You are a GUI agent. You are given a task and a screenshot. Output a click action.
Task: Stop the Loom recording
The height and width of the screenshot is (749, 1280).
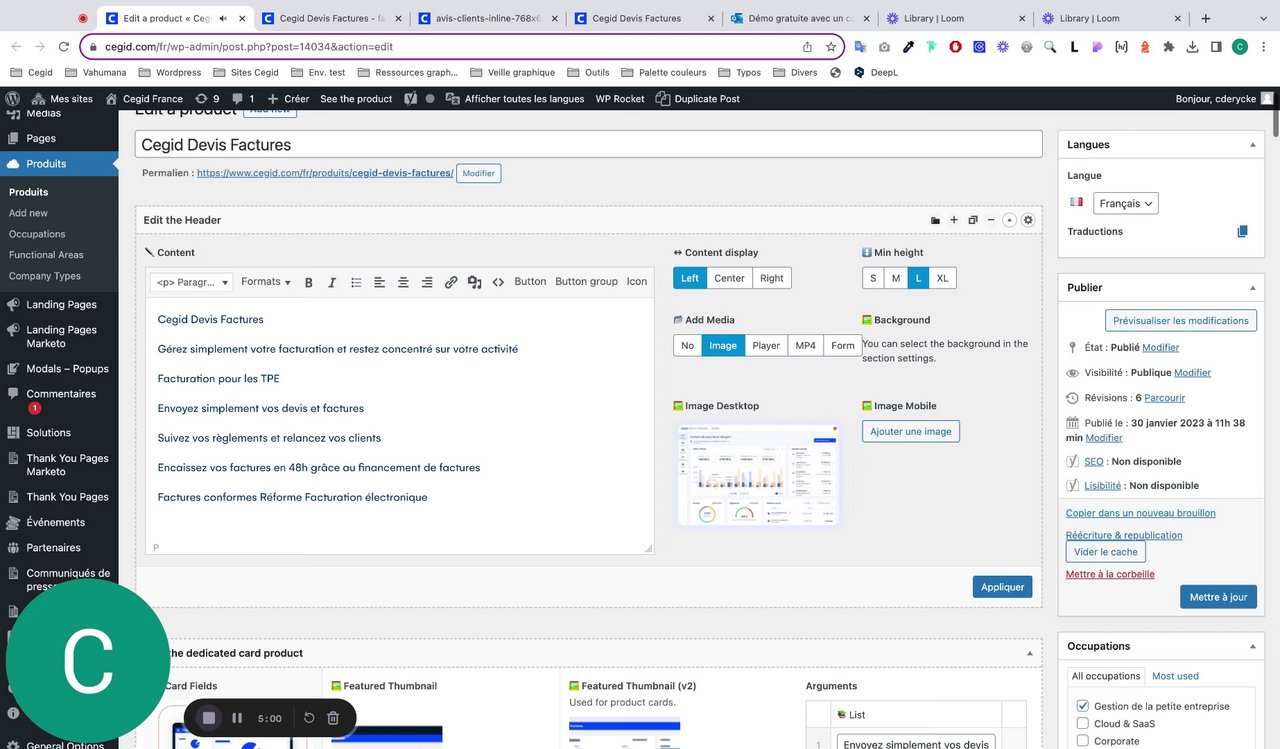click(x=209, y=718)
